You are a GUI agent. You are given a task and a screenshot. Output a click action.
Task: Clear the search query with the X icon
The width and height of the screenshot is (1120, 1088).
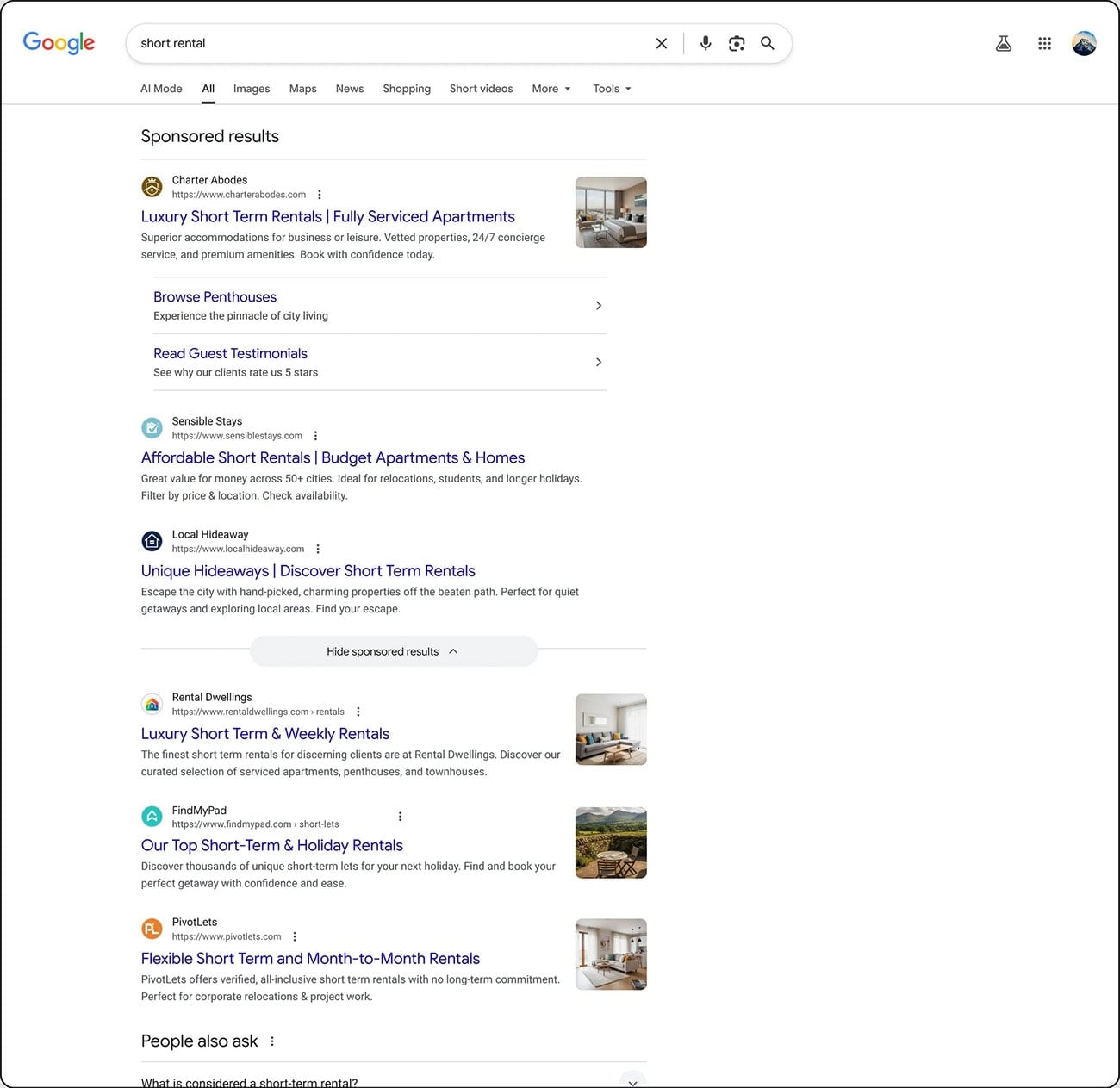pyautogui.click(x=661, y=43)
